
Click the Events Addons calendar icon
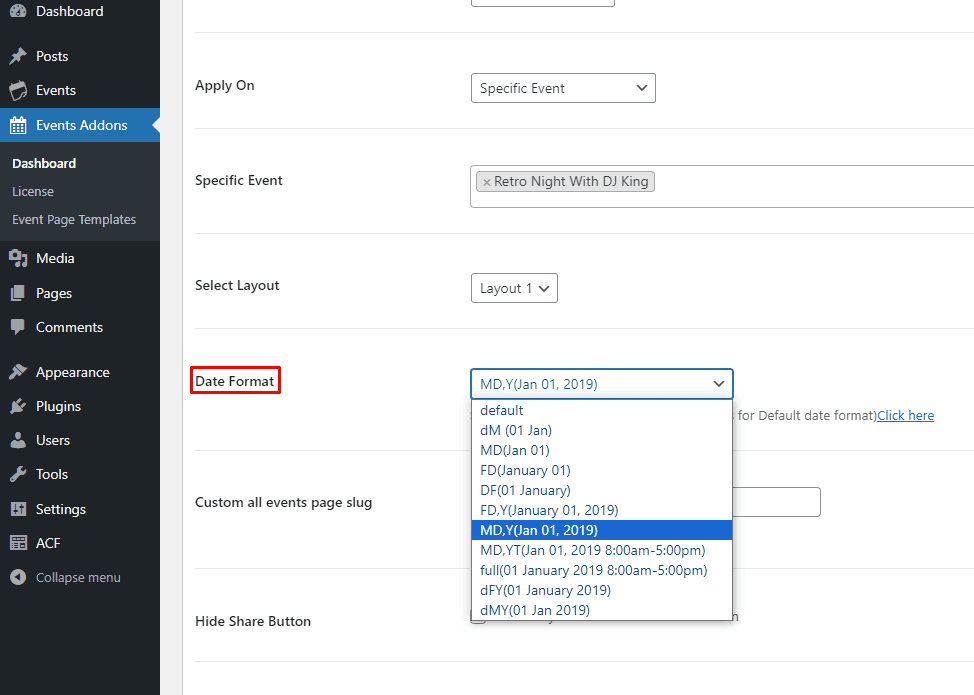pyautogui.click(x=18, y=126)
